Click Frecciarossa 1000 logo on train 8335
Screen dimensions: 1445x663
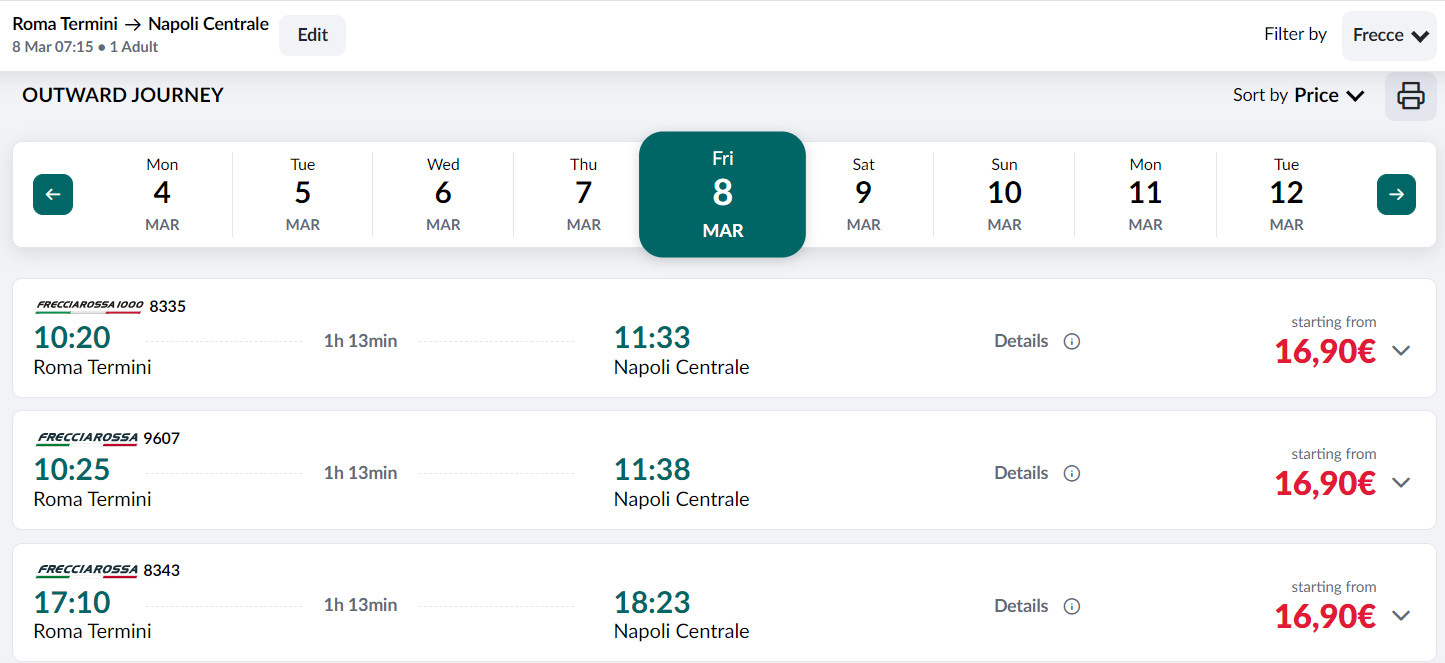(89, 306)
